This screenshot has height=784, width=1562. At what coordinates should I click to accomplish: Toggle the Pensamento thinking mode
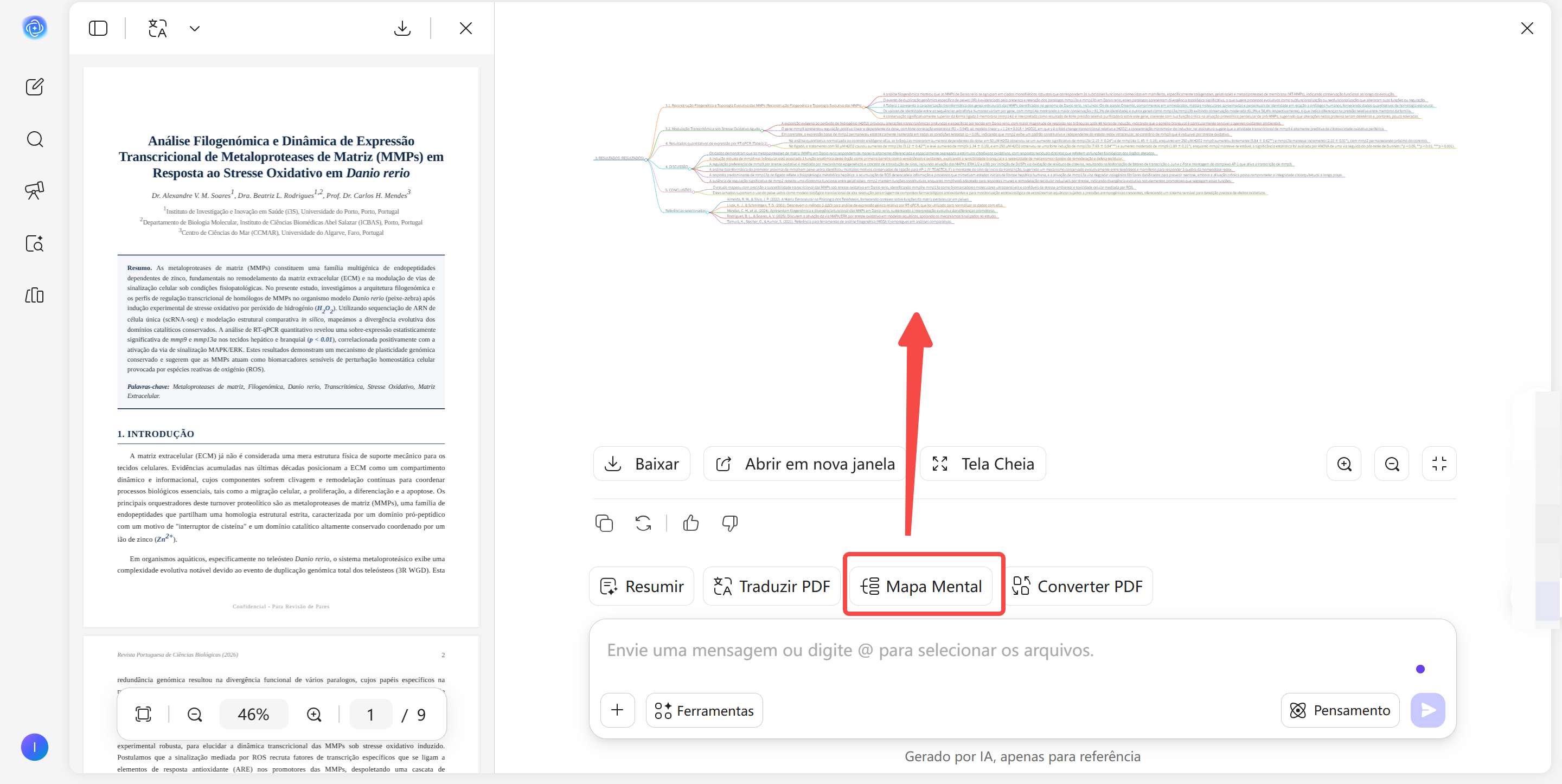pyautogui.click(x=1340, y=710)
